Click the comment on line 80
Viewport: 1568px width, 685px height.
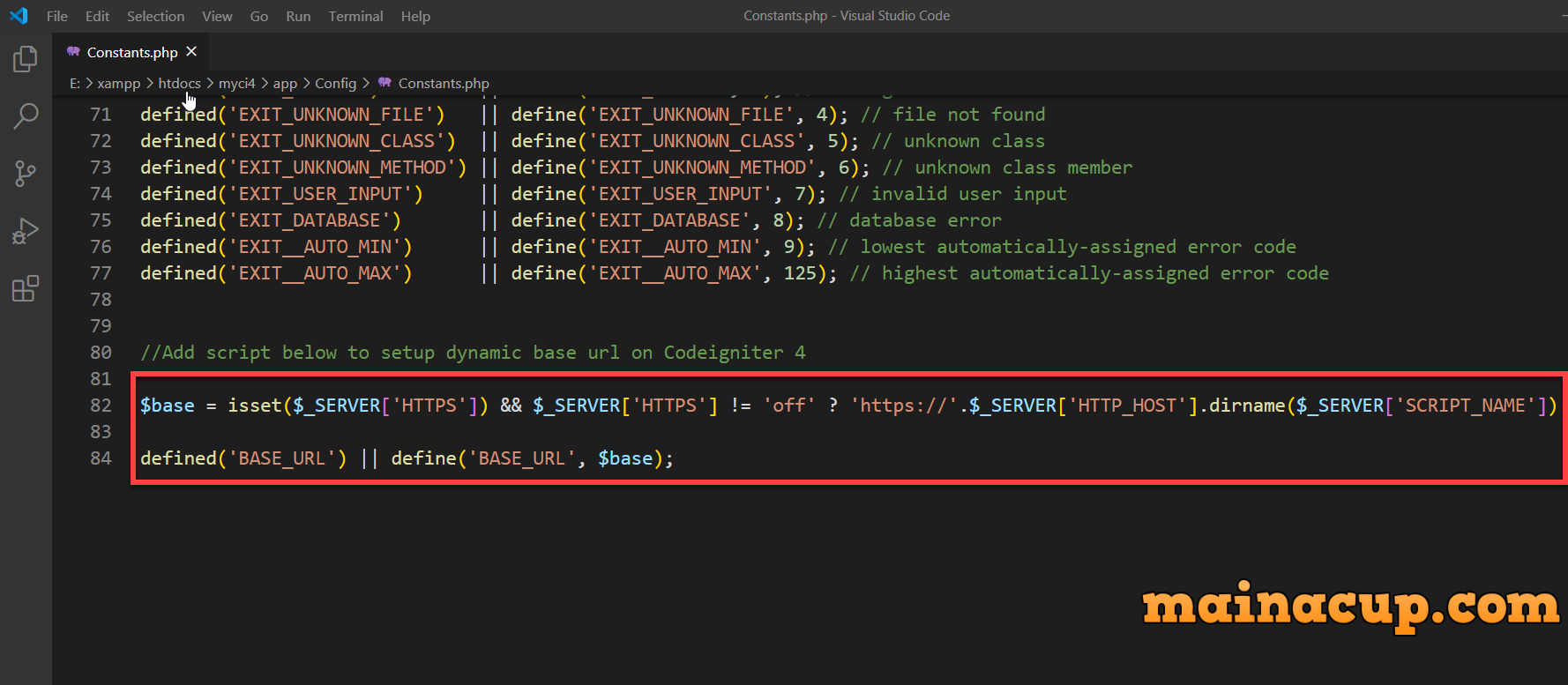point(473,353)
